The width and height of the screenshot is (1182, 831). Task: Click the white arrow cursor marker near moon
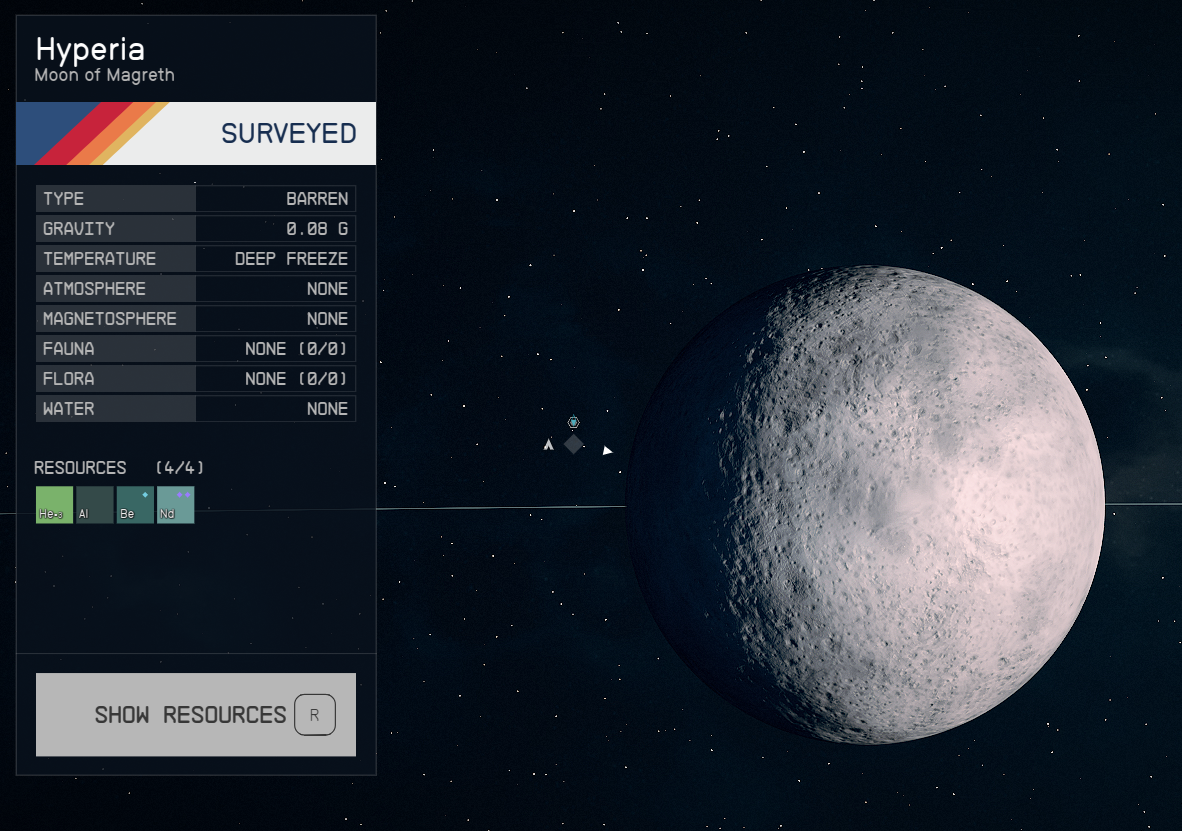(608, 450)
